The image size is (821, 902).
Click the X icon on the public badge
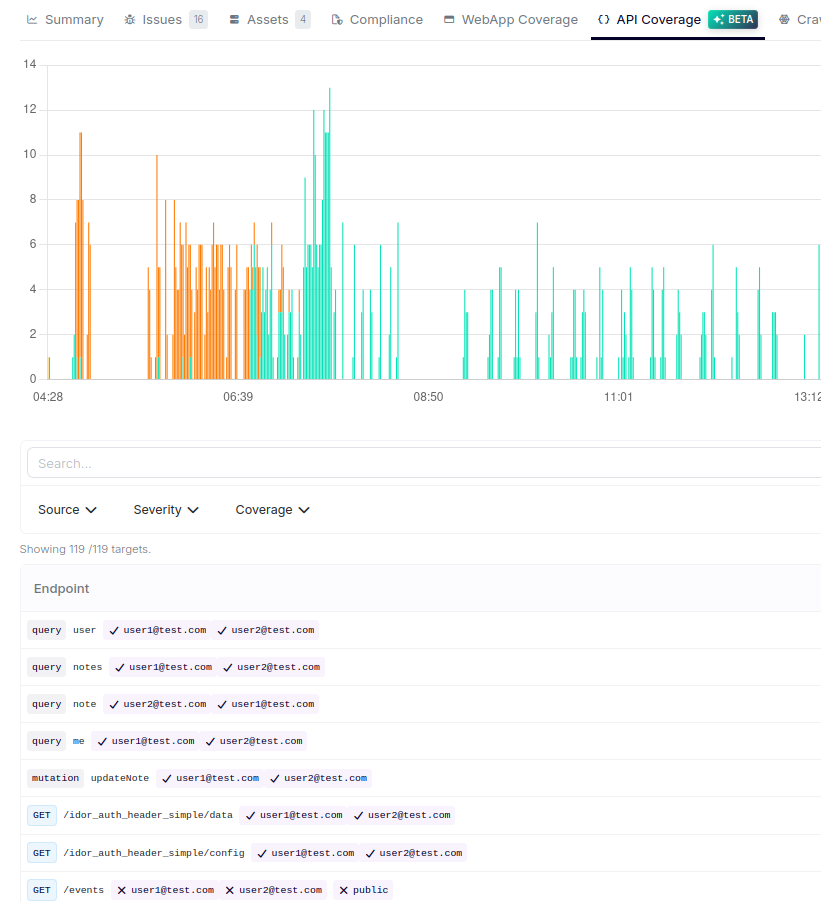(x=345, y=889)
